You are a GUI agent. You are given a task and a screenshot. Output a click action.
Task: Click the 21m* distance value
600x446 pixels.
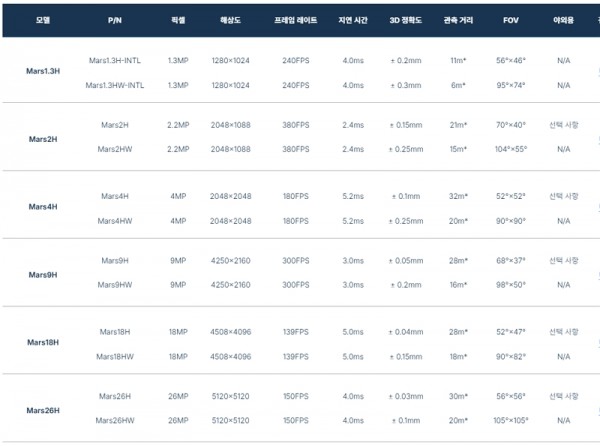[458, 125]
